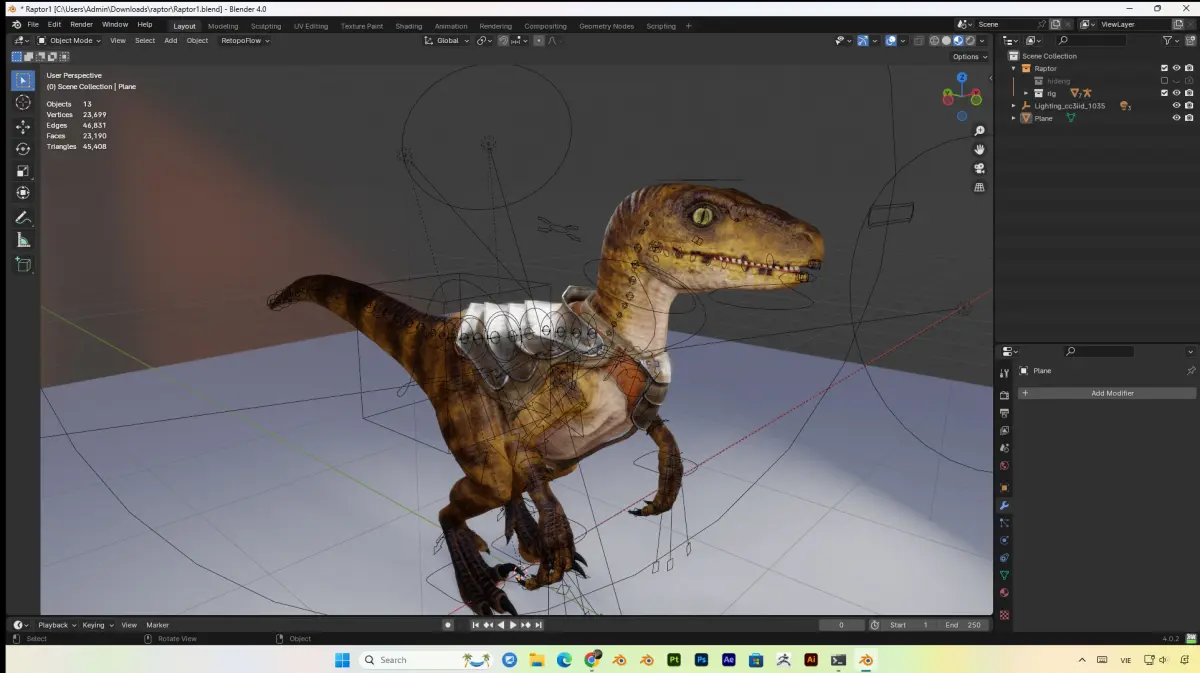Click the current frame field
The height and width of the screenshot is (673, 1200).
click(842, 625)
